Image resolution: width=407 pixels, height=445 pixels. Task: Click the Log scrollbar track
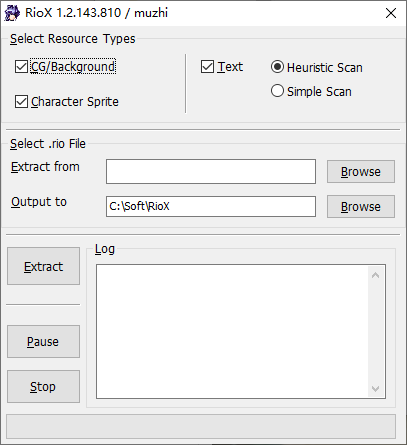[376, 332]
